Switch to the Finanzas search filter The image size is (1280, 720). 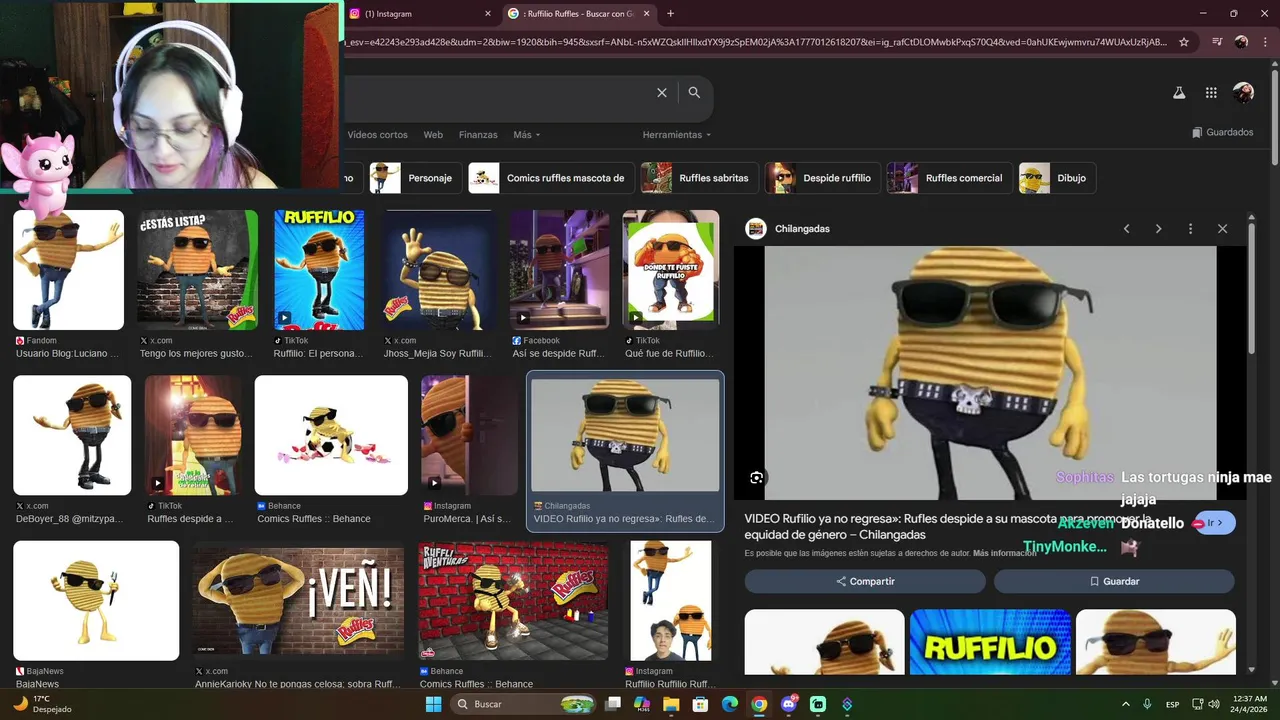tap(478, 135)
